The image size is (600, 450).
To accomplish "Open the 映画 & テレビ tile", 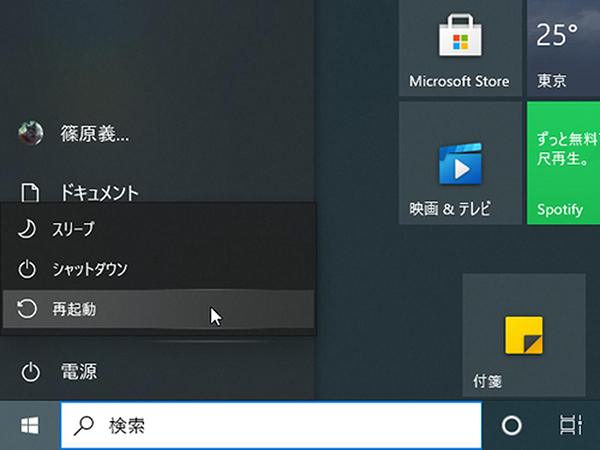I will click(x=458, y=163).
